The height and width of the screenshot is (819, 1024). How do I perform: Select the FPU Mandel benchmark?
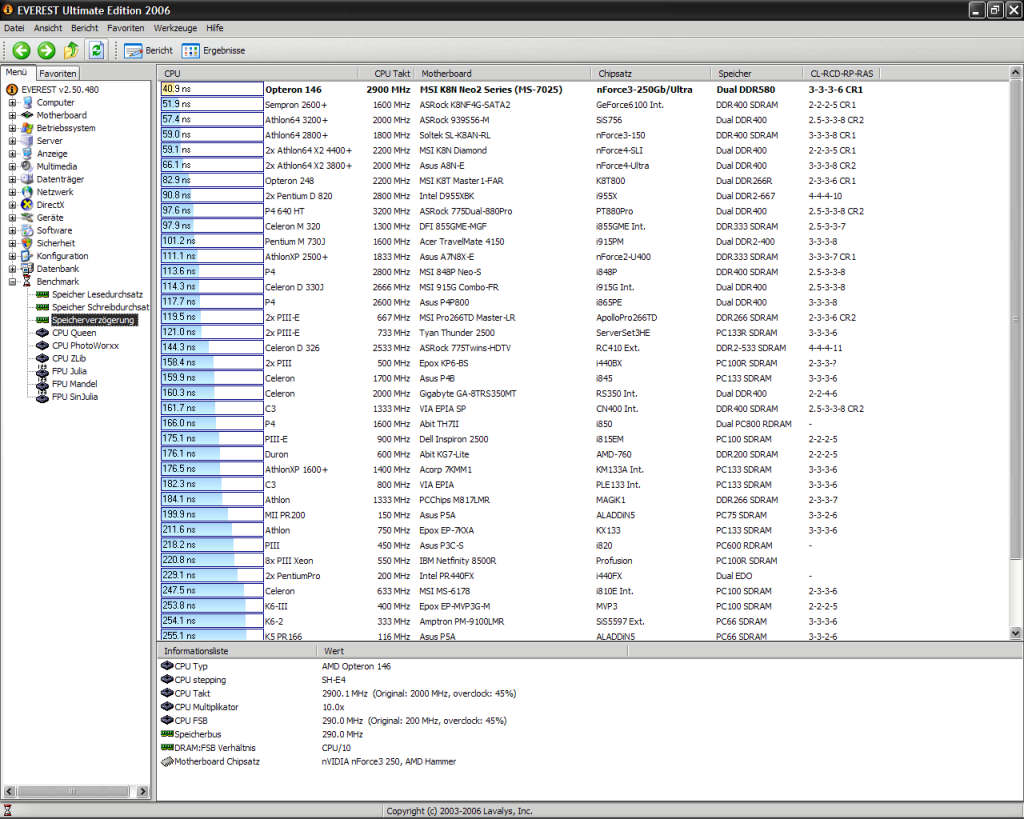coord(74,384)
